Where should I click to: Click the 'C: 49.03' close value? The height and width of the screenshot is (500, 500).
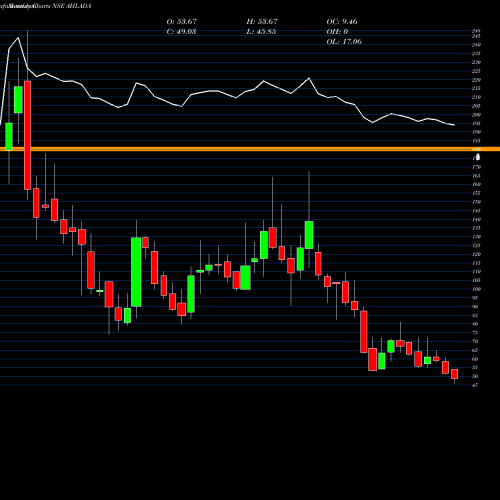click(181, 32)
